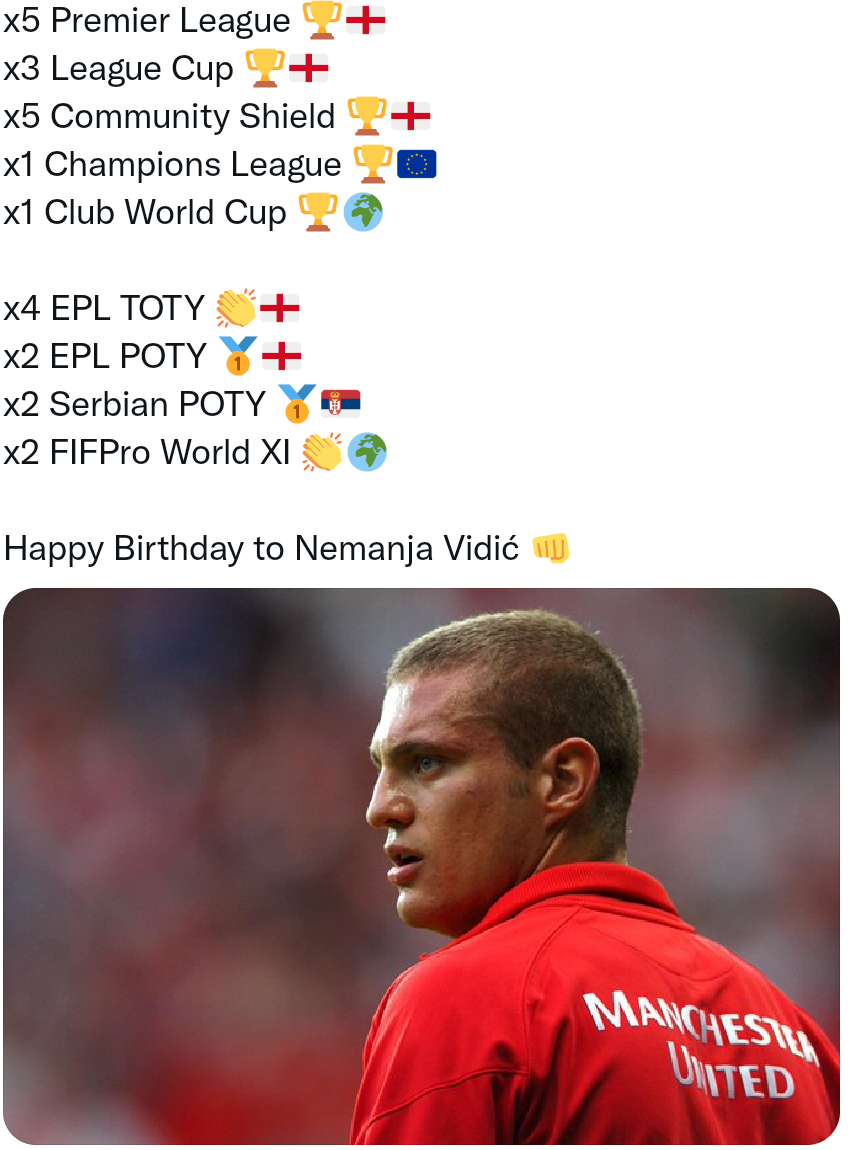Image resolution: width=856 pixels, height=1150 pixels.
Task: Click the trophy emoji after Community Shield
Action: point(367,116)
